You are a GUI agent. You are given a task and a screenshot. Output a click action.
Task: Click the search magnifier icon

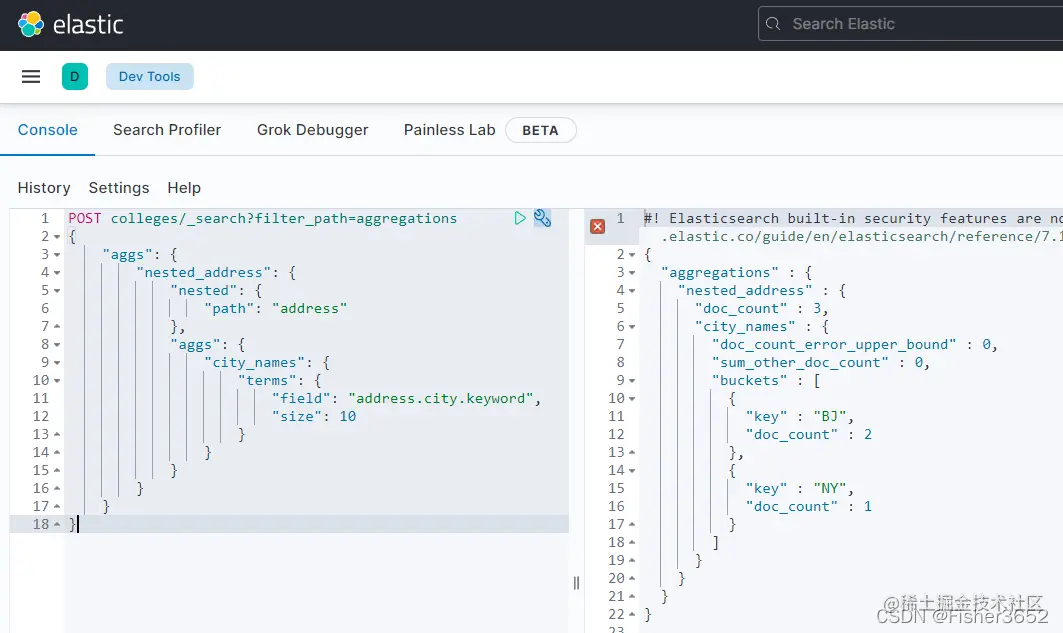coord(773,24)
